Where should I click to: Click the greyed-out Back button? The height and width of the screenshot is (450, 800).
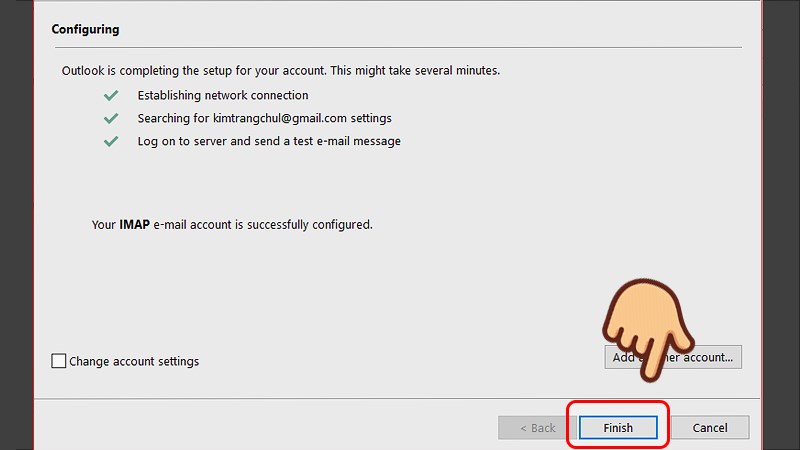[x=538, y=428]
